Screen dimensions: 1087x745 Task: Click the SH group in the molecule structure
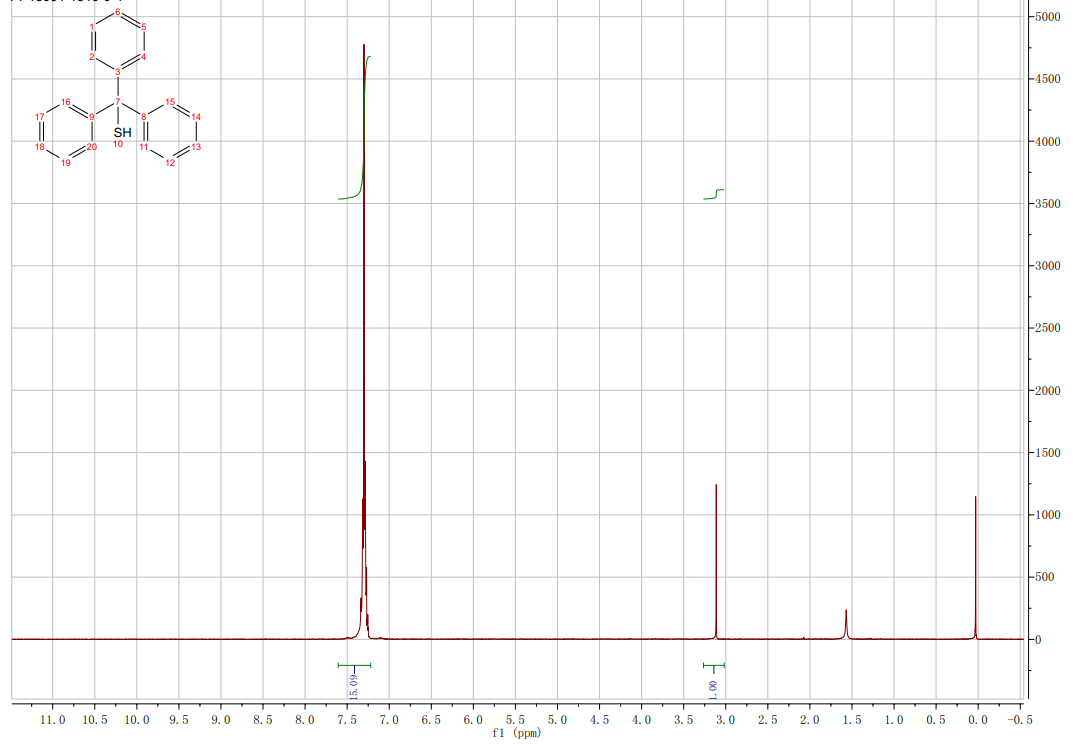click(121, 131)
